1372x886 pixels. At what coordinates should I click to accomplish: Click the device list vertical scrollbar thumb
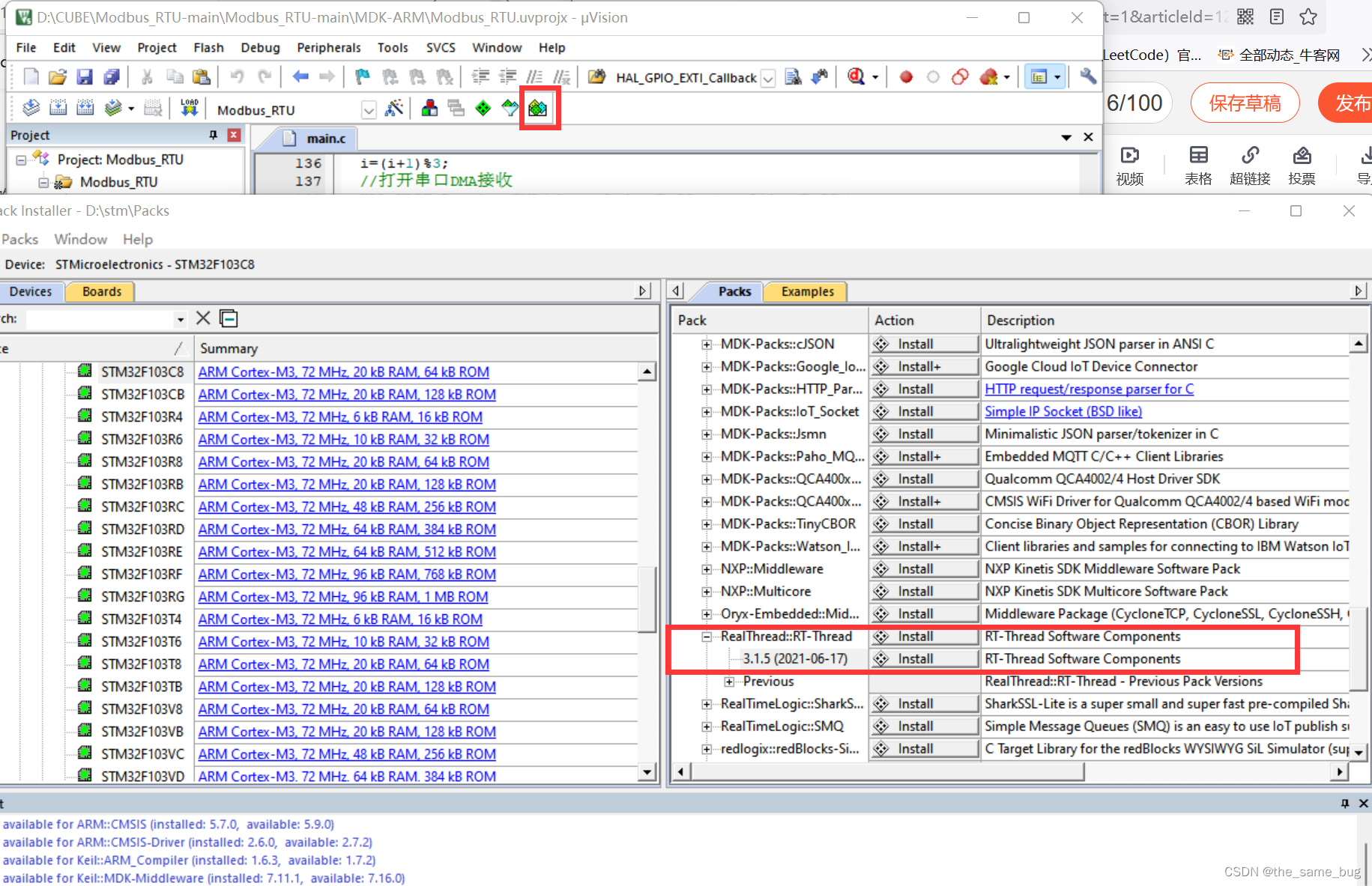click(x=647, y=599)
